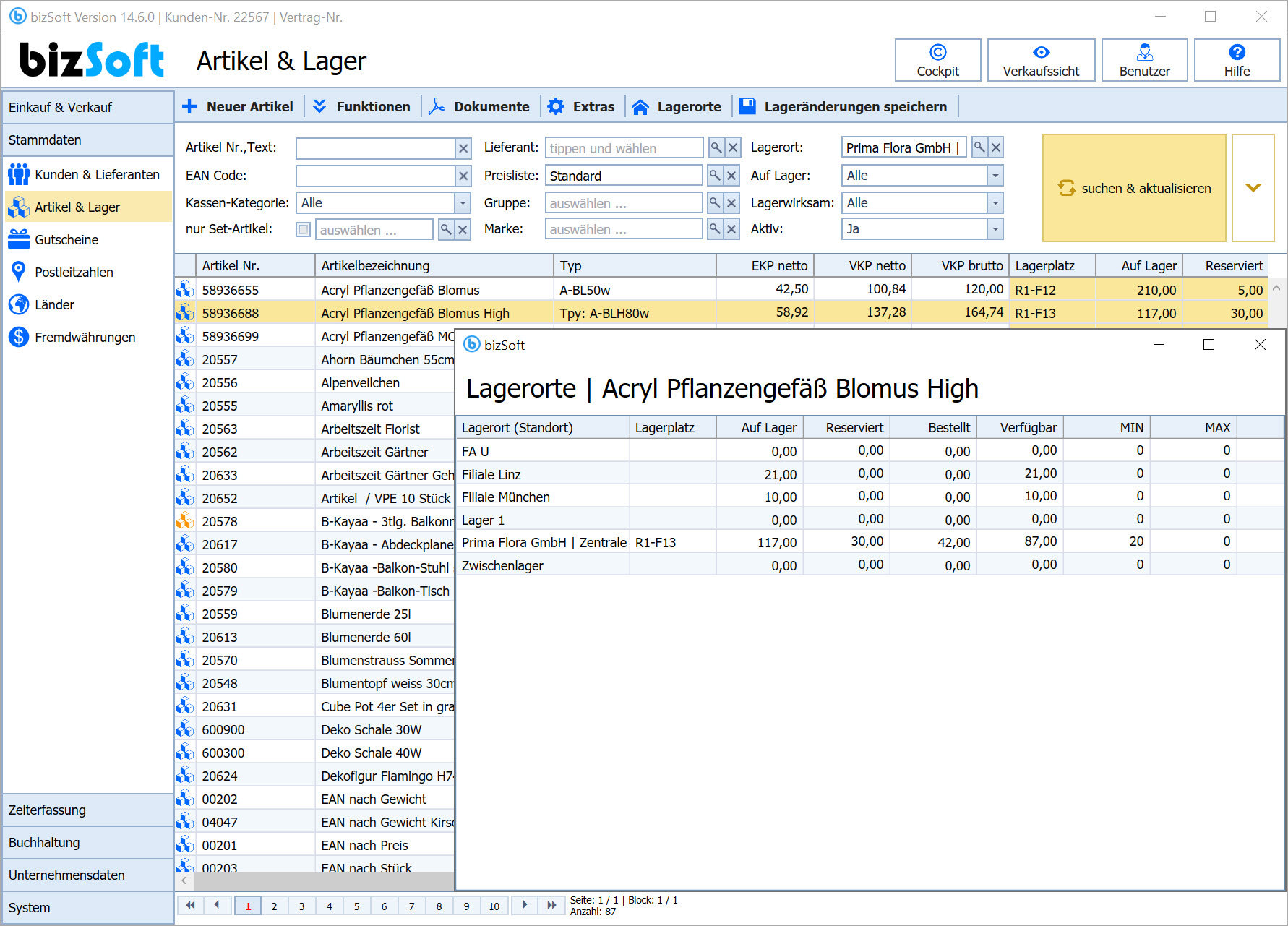Switch to Verkaufssicht eye icon

click(1041, 60)
